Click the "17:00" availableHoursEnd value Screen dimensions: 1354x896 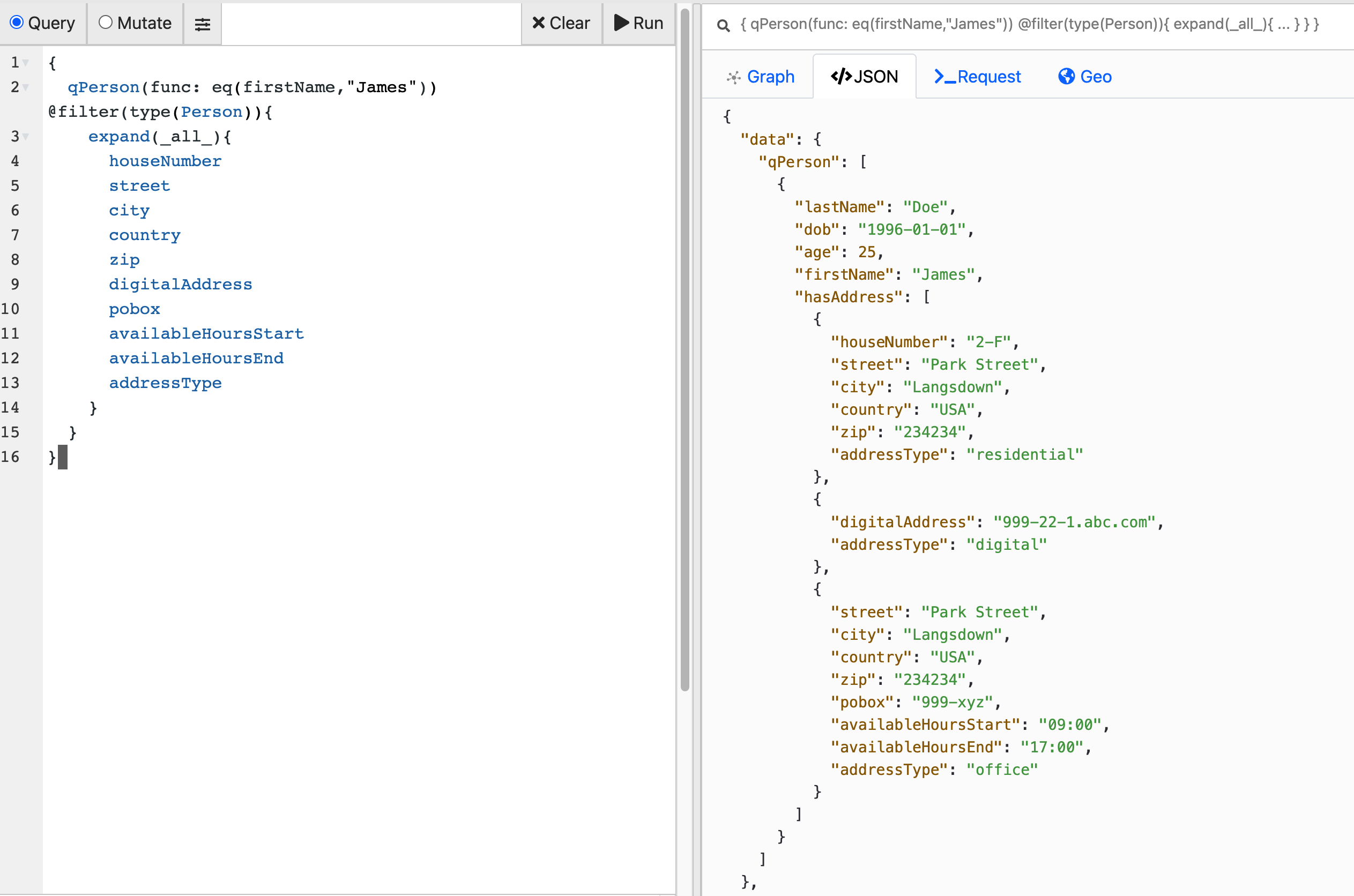1052,747
